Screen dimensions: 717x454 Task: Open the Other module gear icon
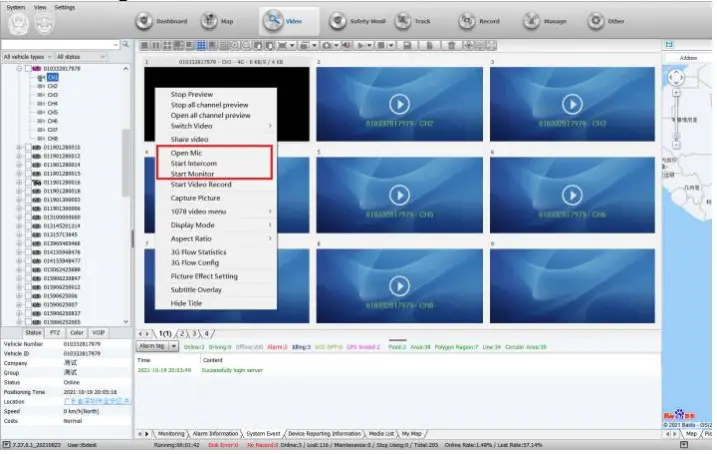pyautogui.click(x=596, y=21)
